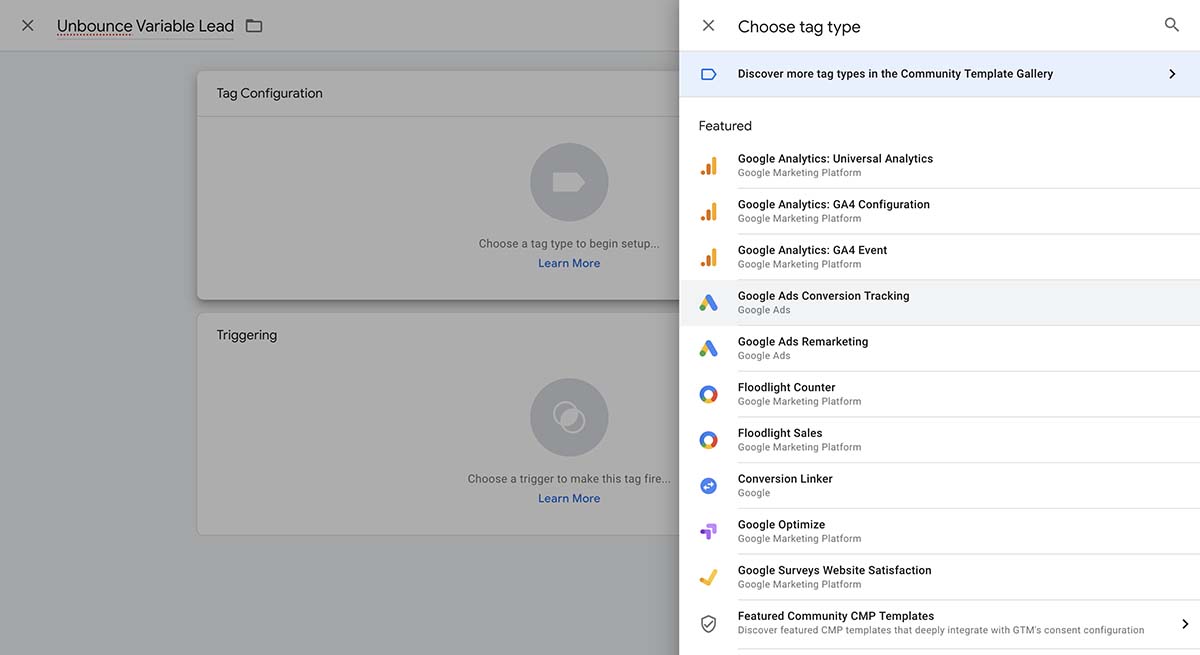Edit the tag name Unbounce Variable Lead
This screenshot has height=655, width=1200.
(x=145, y=26)
